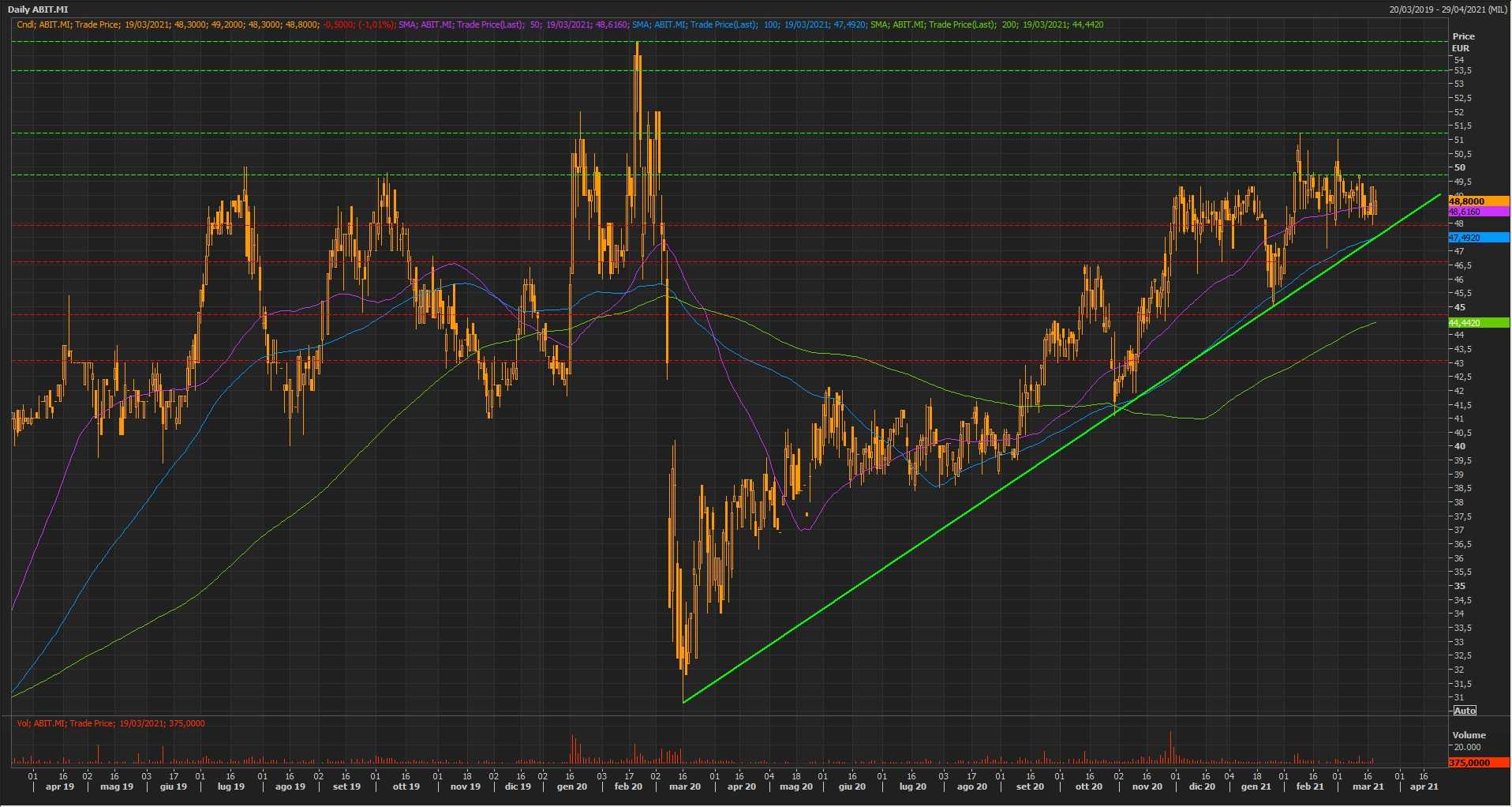1512x807 pixels.
Task: Click the date range 20/03/2019 - 29/04/2021 label
Action: [1449, 9]
